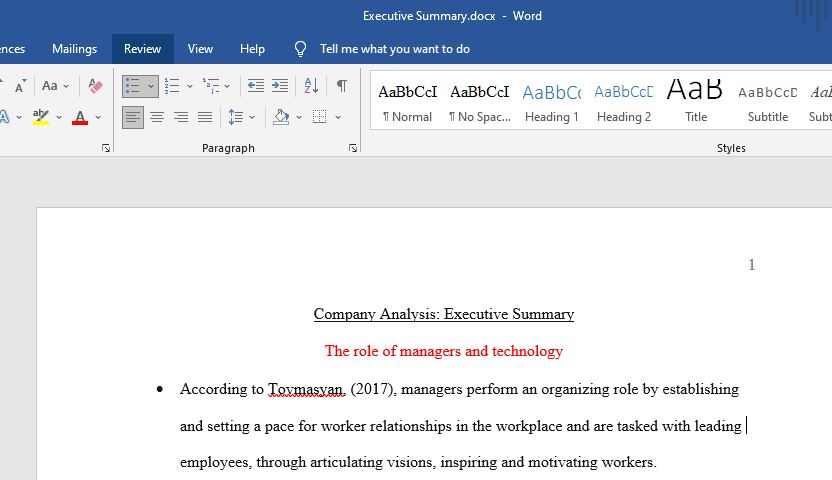Viewport: 832px width, 480px height.
Task: Sort the selected text alphabetically
Action: 311,86
